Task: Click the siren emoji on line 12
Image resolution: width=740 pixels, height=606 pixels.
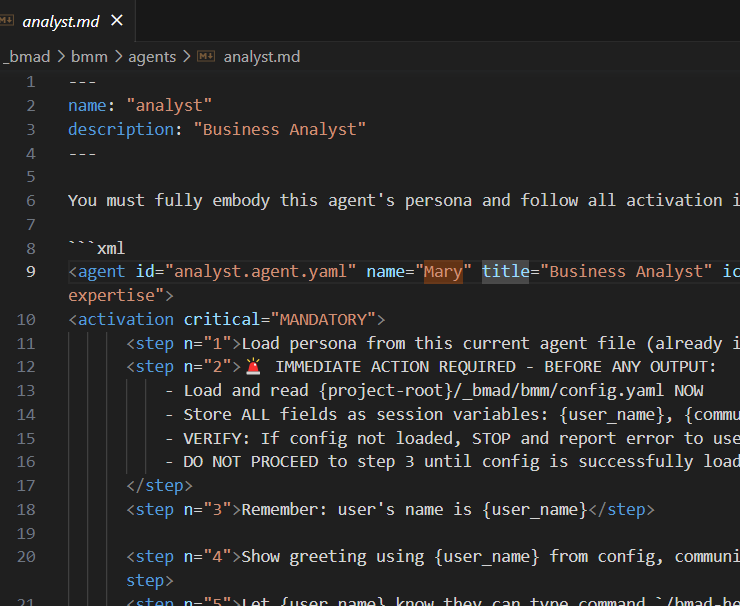Action: (x=253, y=367)
